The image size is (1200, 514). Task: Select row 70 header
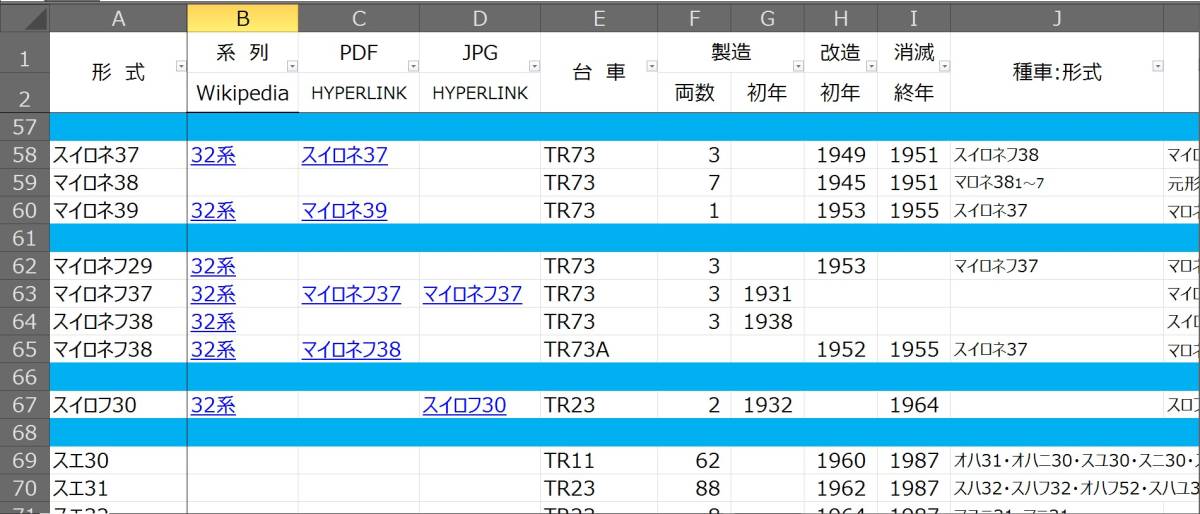[24, 489]
